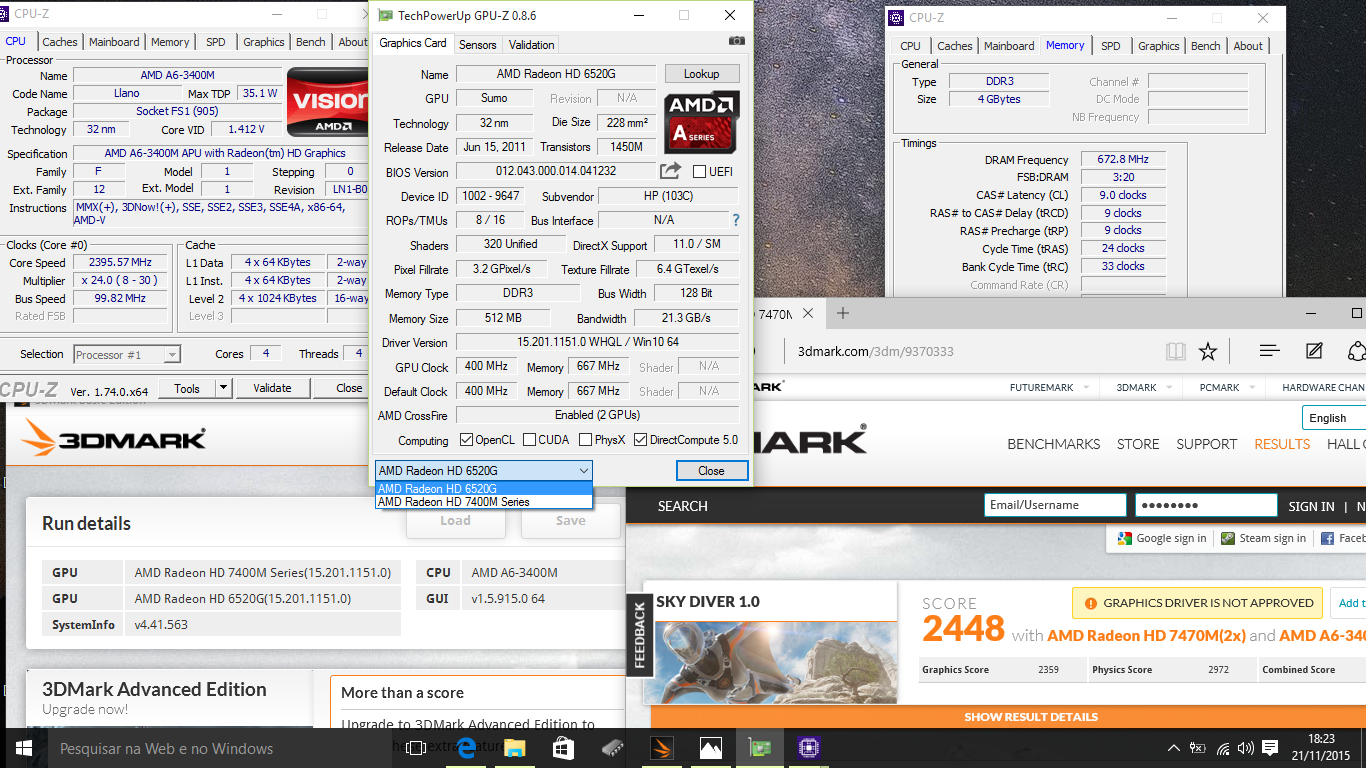Screen dimensions: 1366x768
Task: Click the Windows Start button
Action: pos(24,748)
